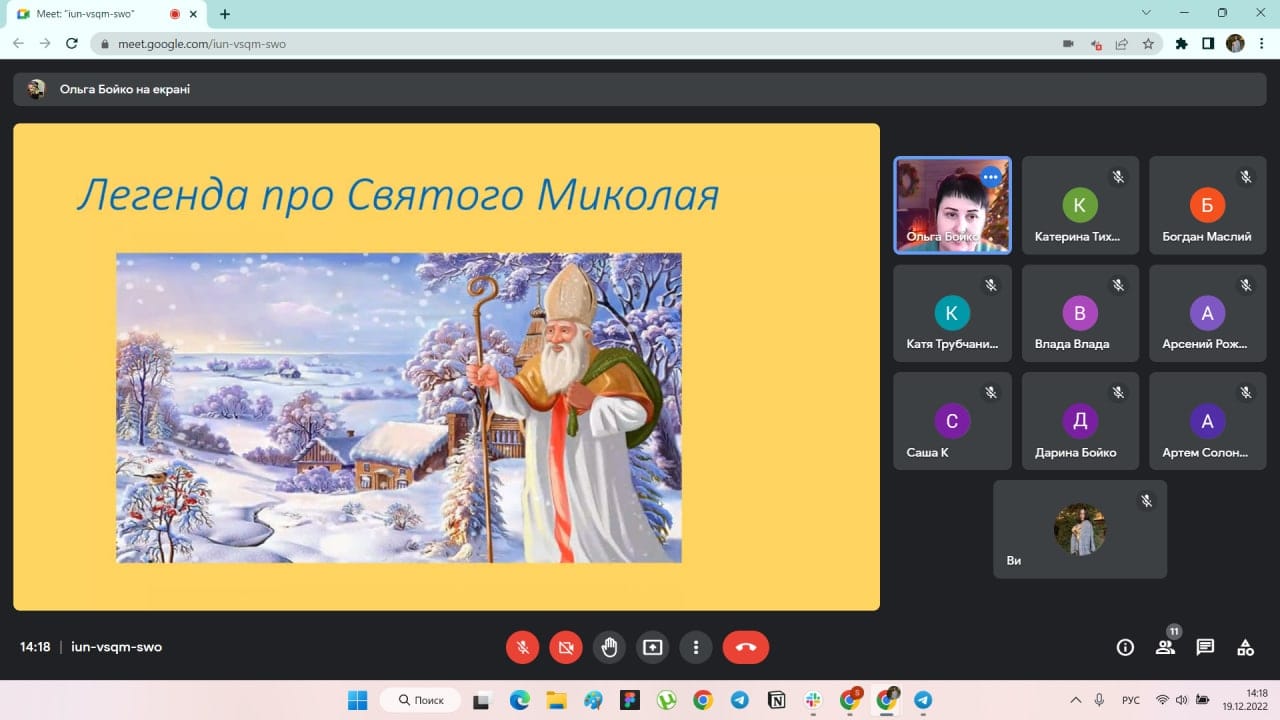Click the red leave call button
Screen dimensions: 1280x720
pyautogui.click(x=745, y=647)
